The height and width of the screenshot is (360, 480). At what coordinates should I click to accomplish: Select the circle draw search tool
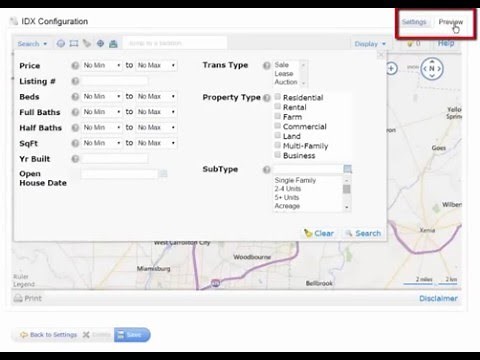pyautogui.click(x=61, y=44)
